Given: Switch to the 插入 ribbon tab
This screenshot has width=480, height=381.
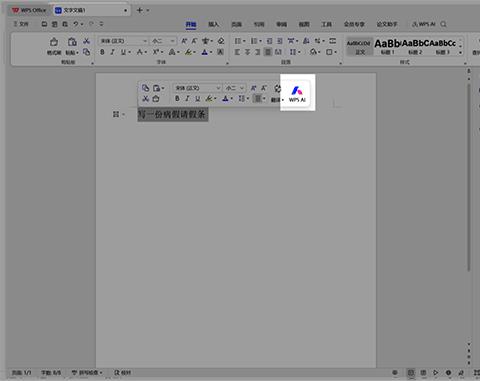Looking at the screenshot, I should point(213,24).
